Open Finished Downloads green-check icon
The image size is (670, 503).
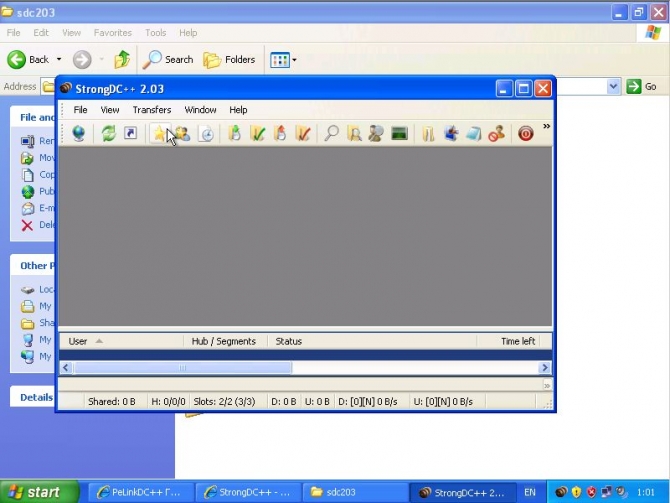[x=257, y=134]
